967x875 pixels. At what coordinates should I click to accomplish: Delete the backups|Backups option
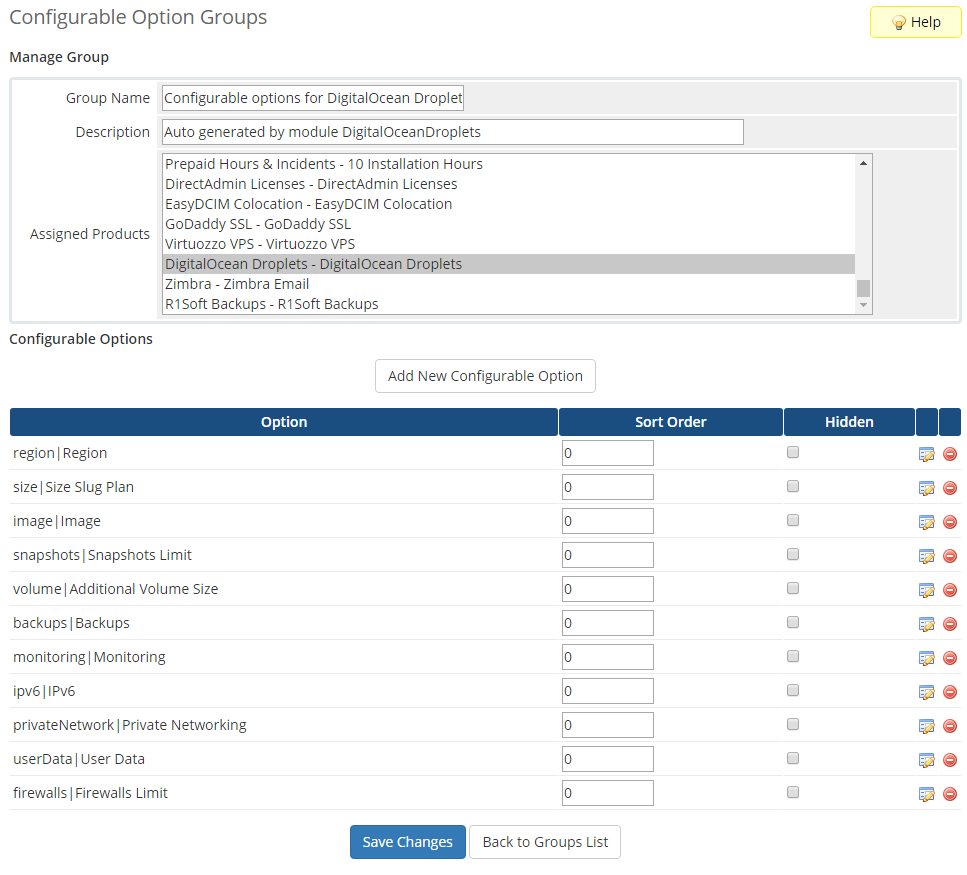click(950, 624)
